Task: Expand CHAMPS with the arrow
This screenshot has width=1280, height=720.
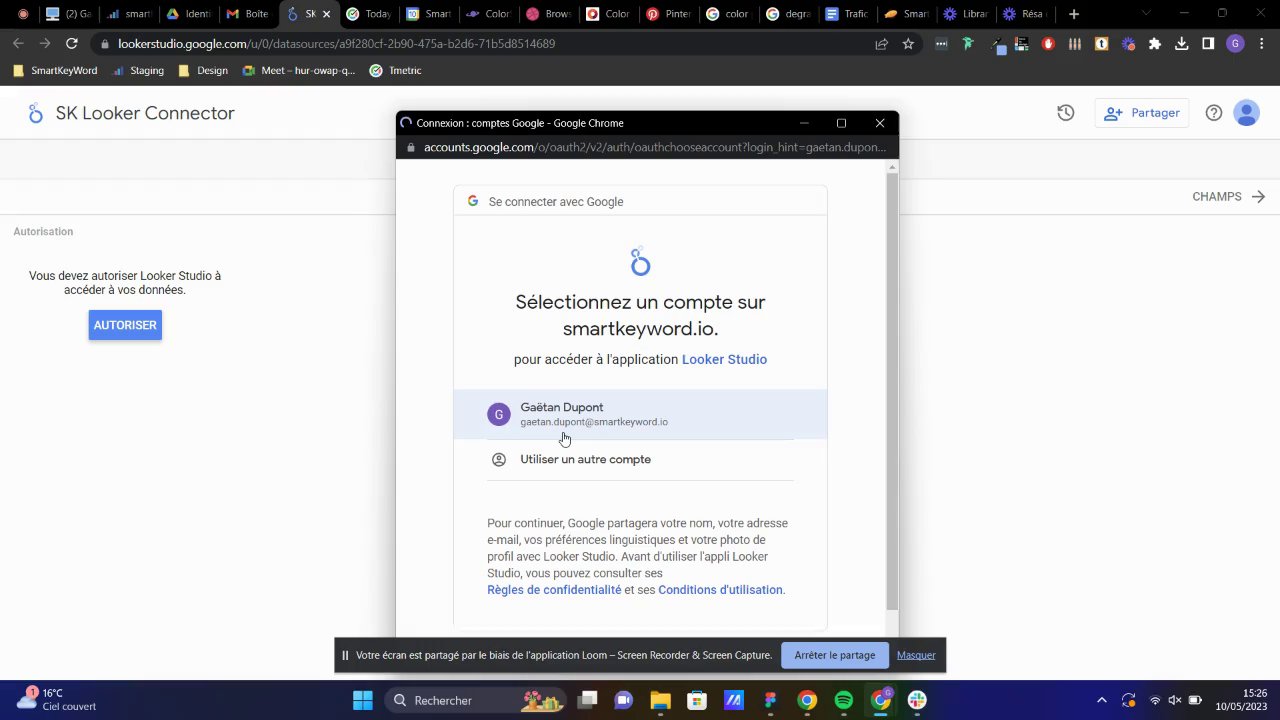Action: click(x=1259, y=197)
